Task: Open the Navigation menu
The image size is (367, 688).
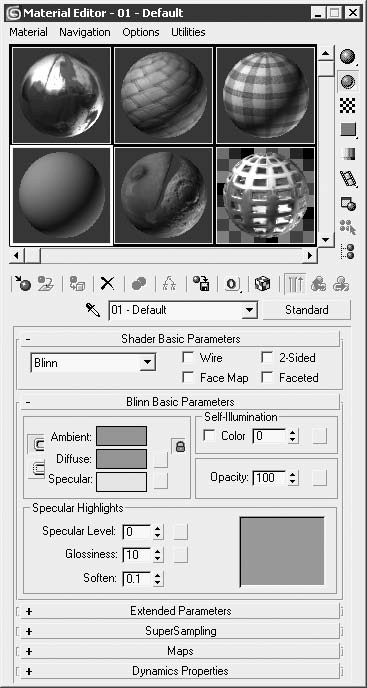Action: [85, 32]
